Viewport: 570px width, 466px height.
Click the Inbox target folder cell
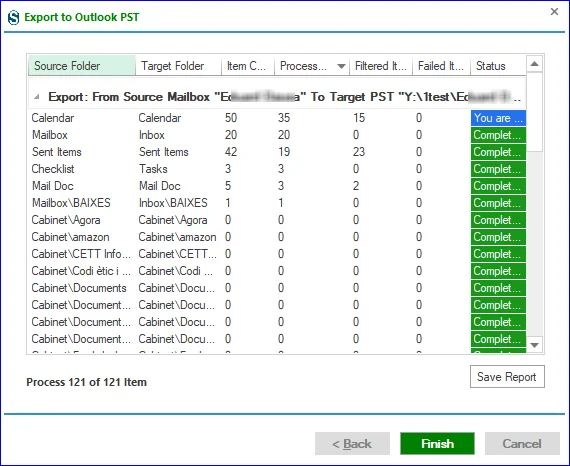pyautogui.click(x=152, y=135)
